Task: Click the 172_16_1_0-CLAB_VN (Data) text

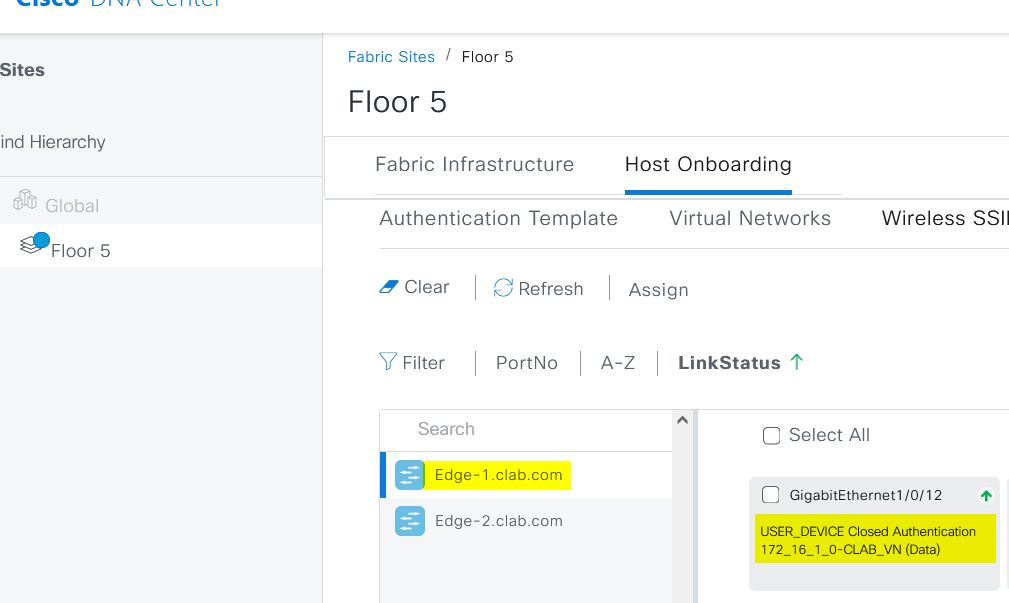Action: click(x=850, y=550)
